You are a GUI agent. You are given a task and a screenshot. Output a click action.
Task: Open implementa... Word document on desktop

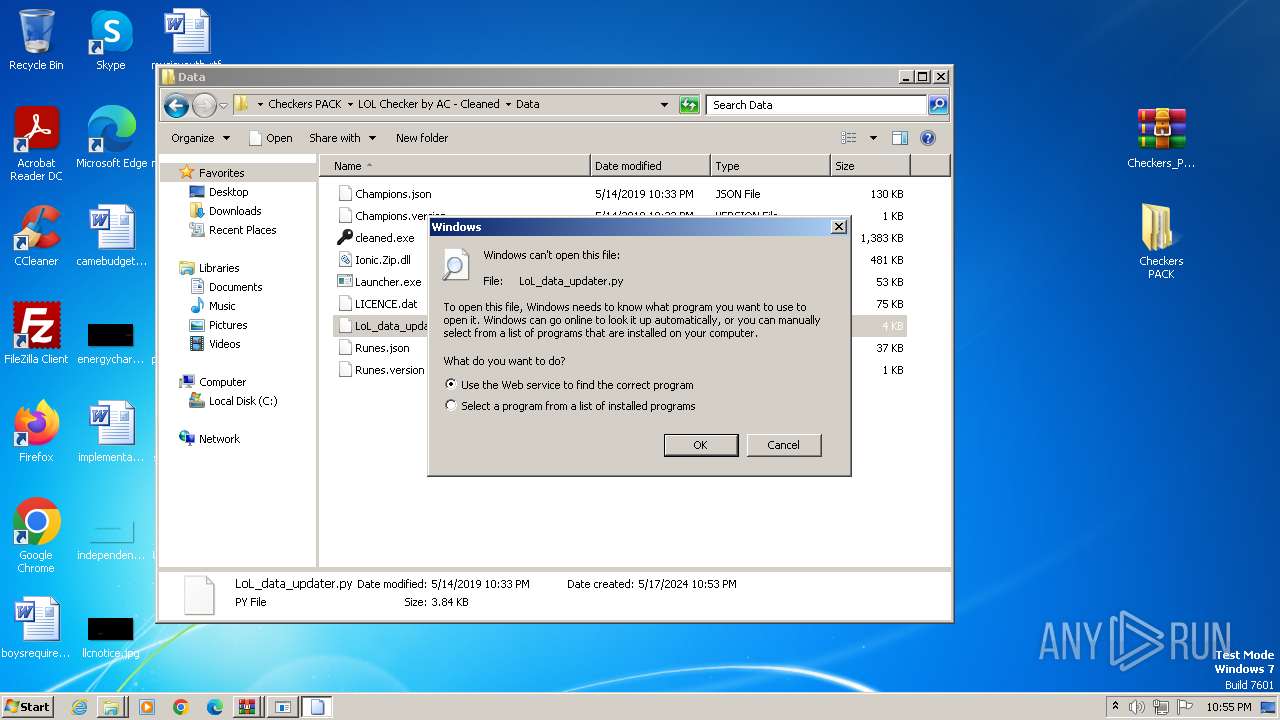coord(111,431)
